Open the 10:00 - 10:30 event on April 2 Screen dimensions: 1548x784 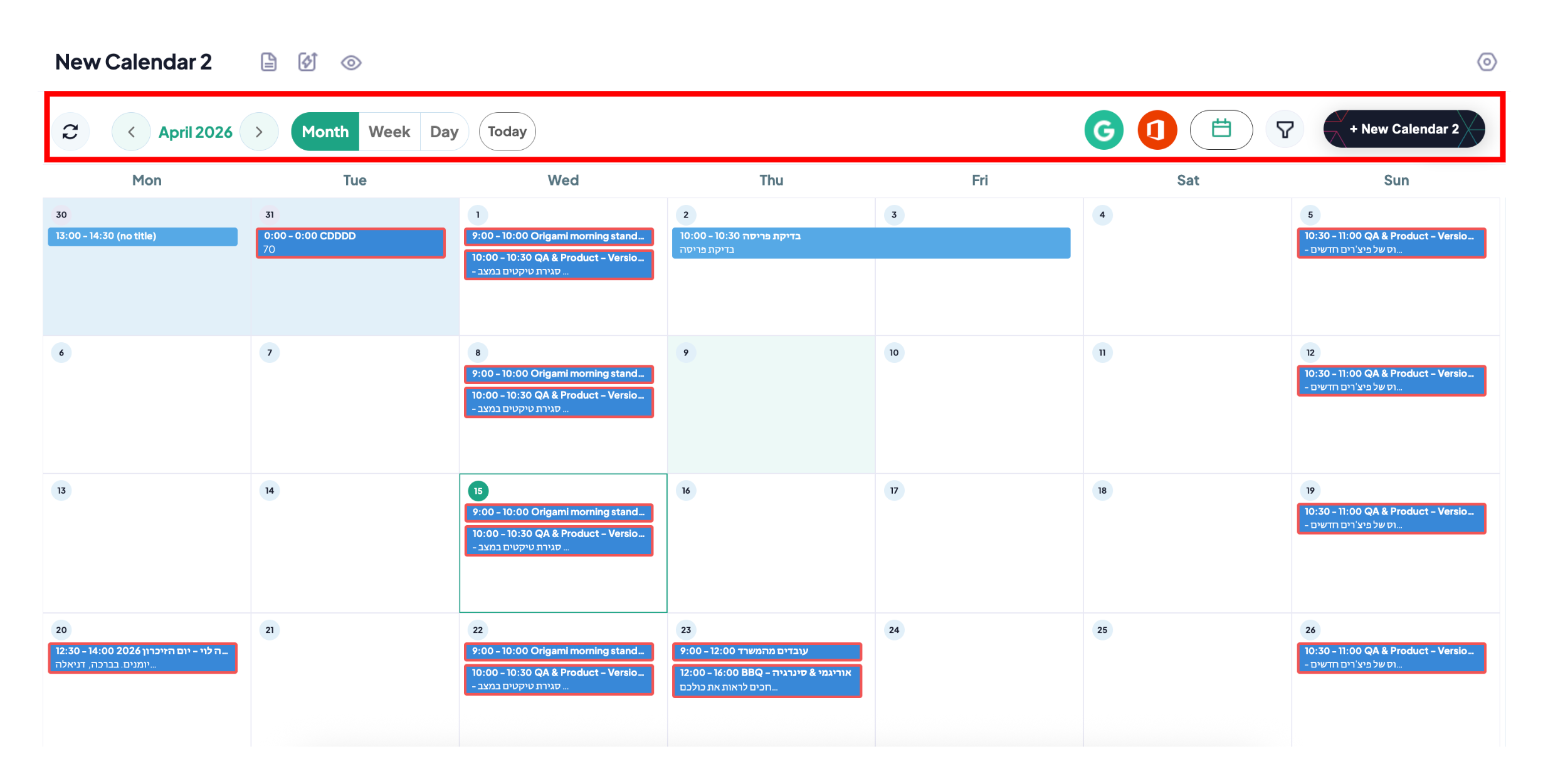tap(871, 243)
